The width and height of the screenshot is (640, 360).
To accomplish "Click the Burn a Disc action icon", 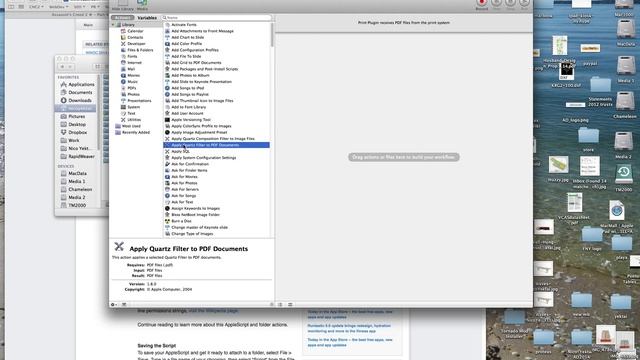I will [167, 221].
